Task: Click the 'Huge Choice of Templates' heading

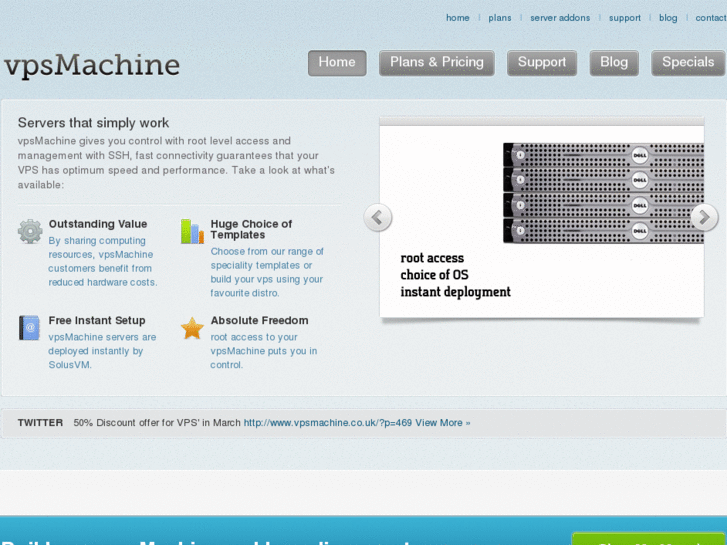Action: 251,229
